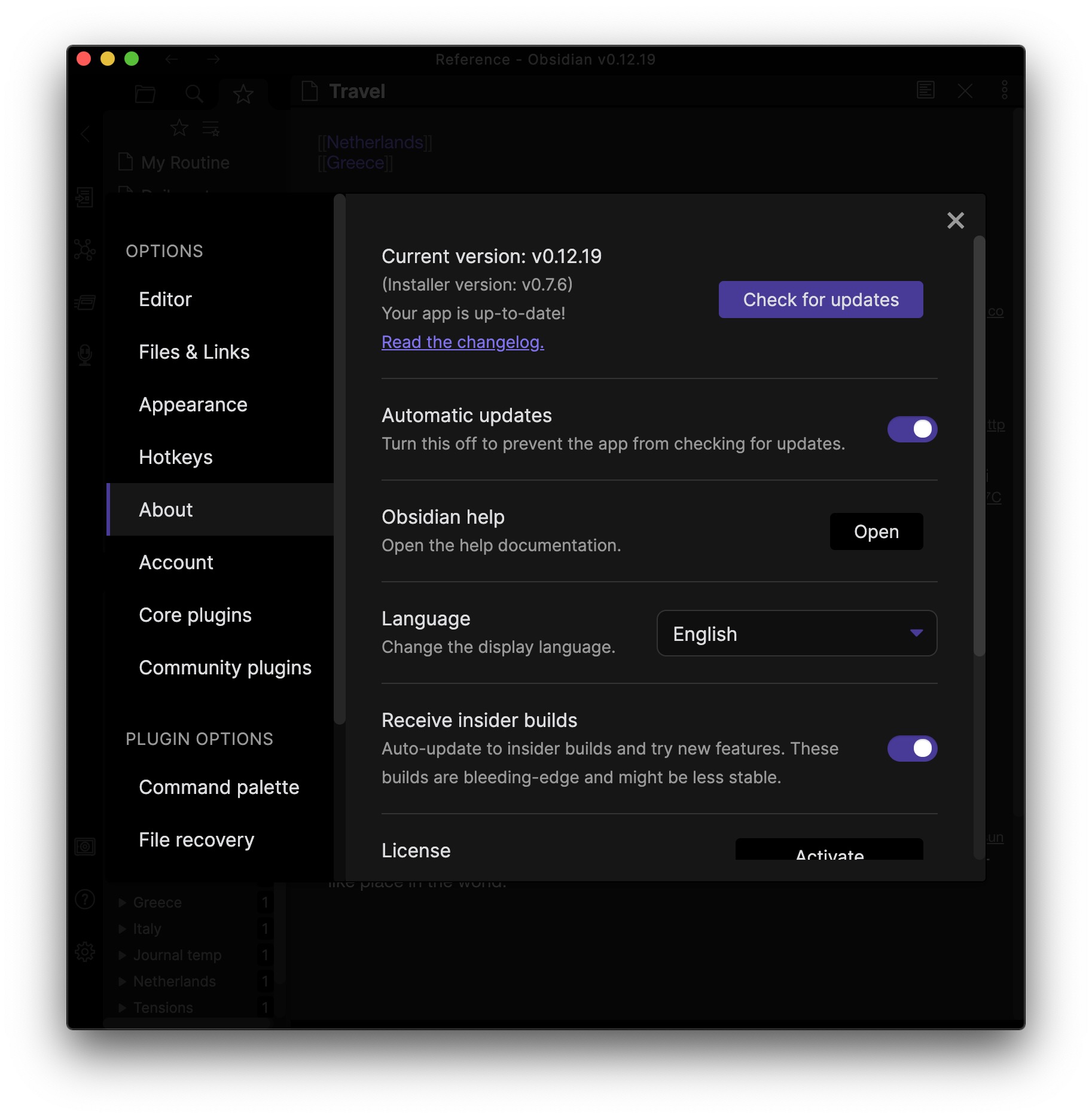This screenshot has height=1118, width=1092.
Task: Open the Editor settings section
Action: tap(220, 299)
